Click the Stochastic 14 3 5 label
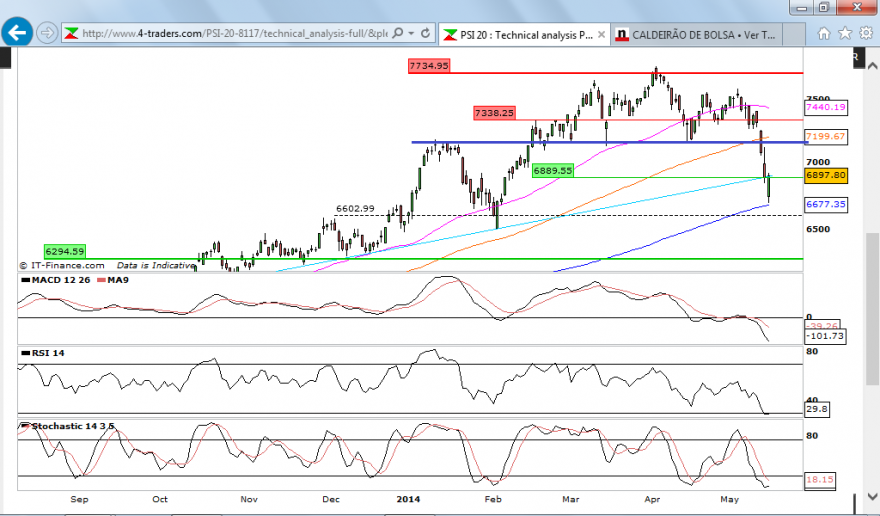 (72, 426)
